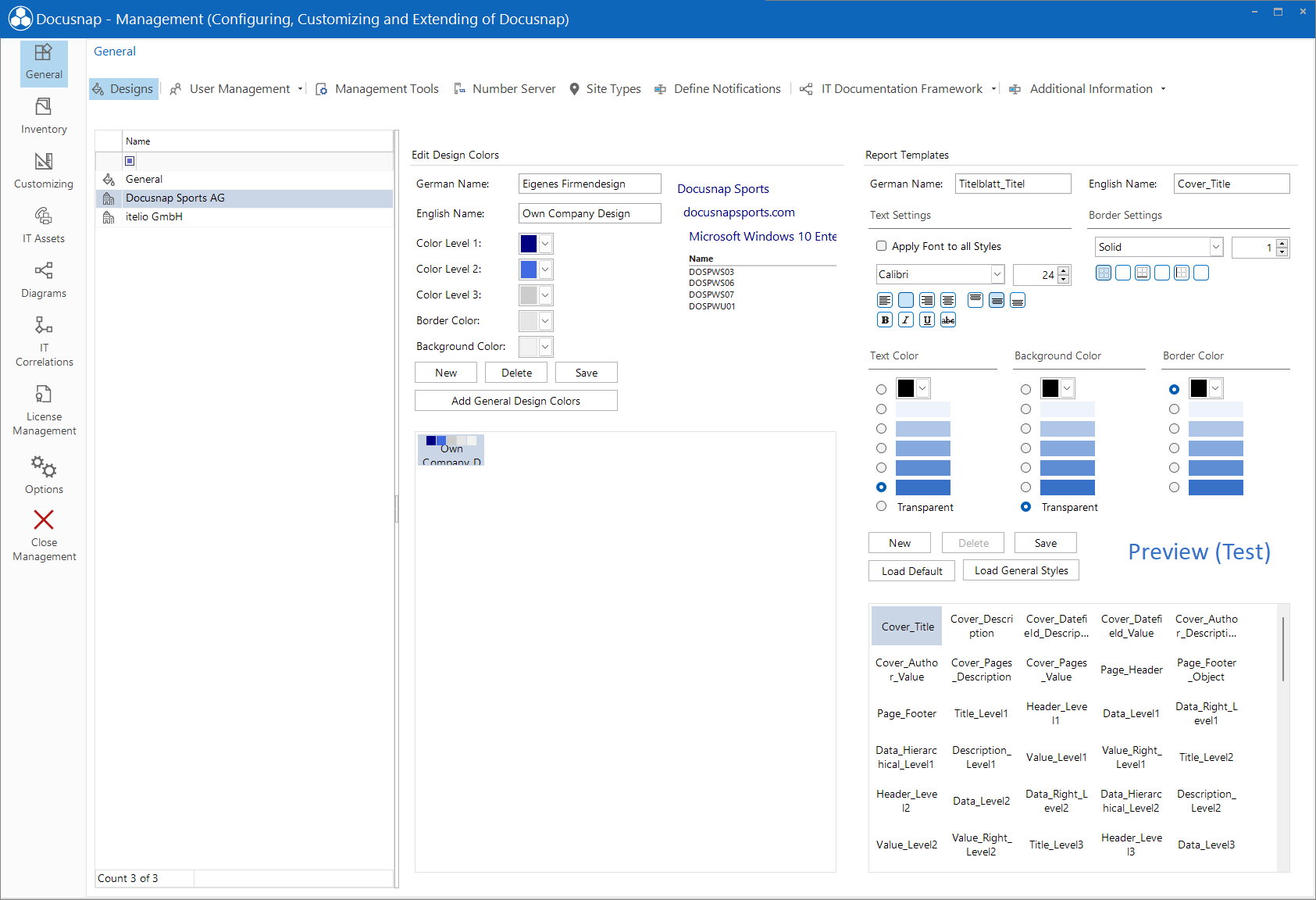Set vertical alignment to bottom

click(x=1018, y=300)
